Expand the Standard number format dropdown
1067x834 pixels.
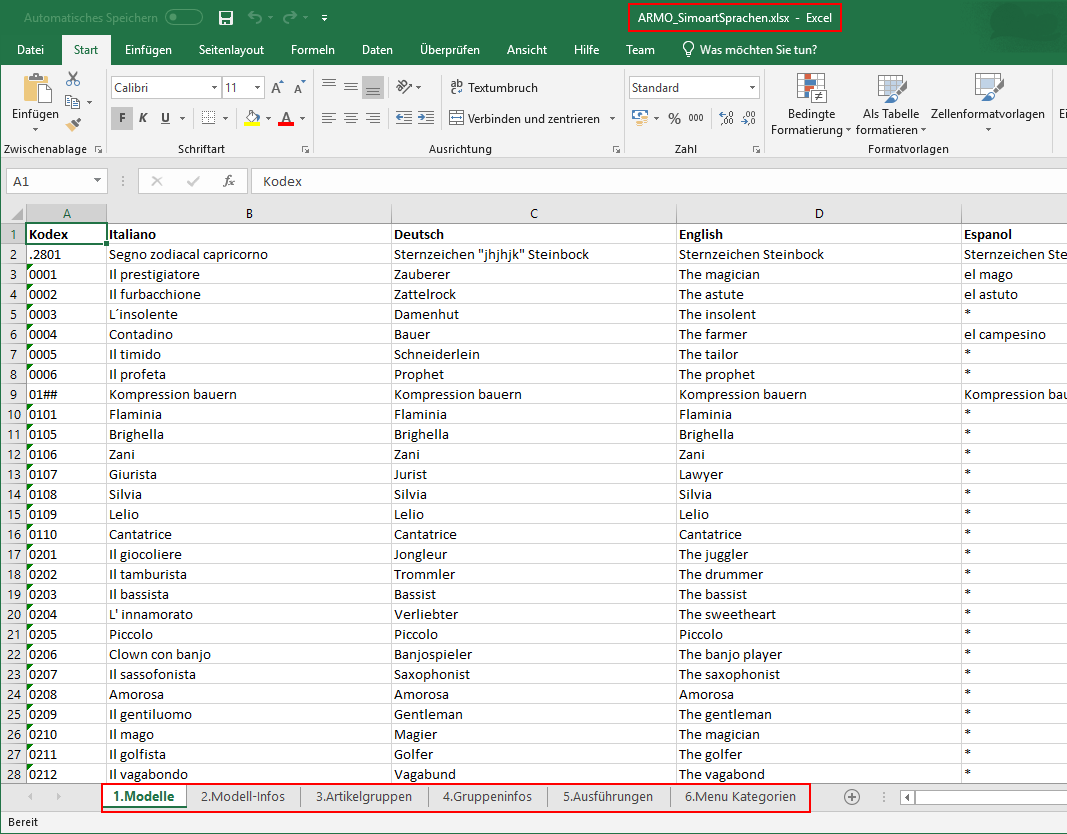click(x=752, y=88)
